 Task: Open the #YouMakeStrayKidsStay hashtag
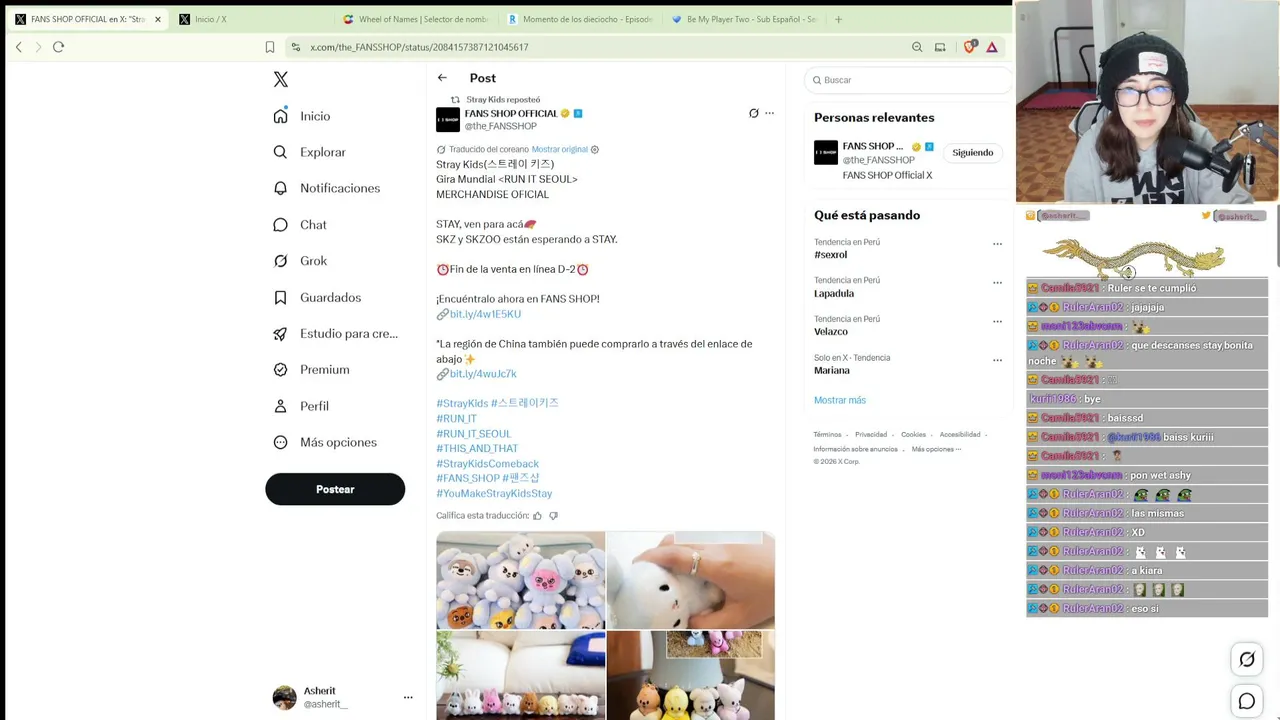494,494
